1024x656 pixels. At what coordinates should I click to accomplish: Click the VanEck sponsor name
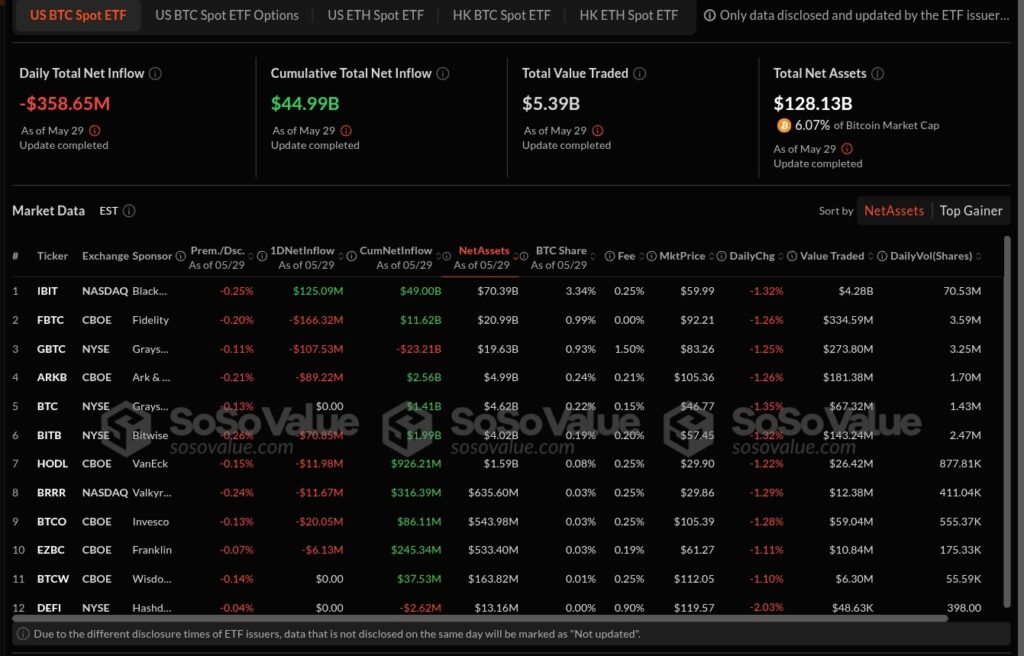pos(150,464)
